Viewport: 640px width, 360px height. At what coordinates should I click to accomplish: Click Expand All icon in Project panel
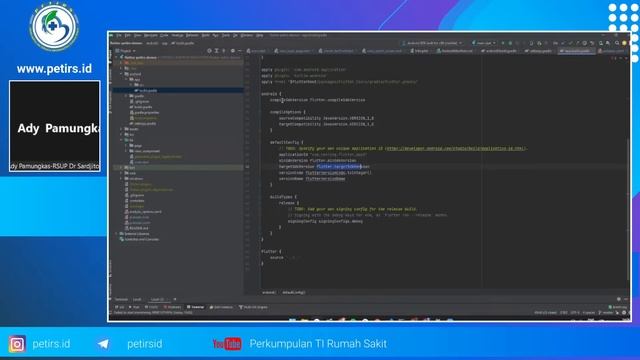pos(217,51)
